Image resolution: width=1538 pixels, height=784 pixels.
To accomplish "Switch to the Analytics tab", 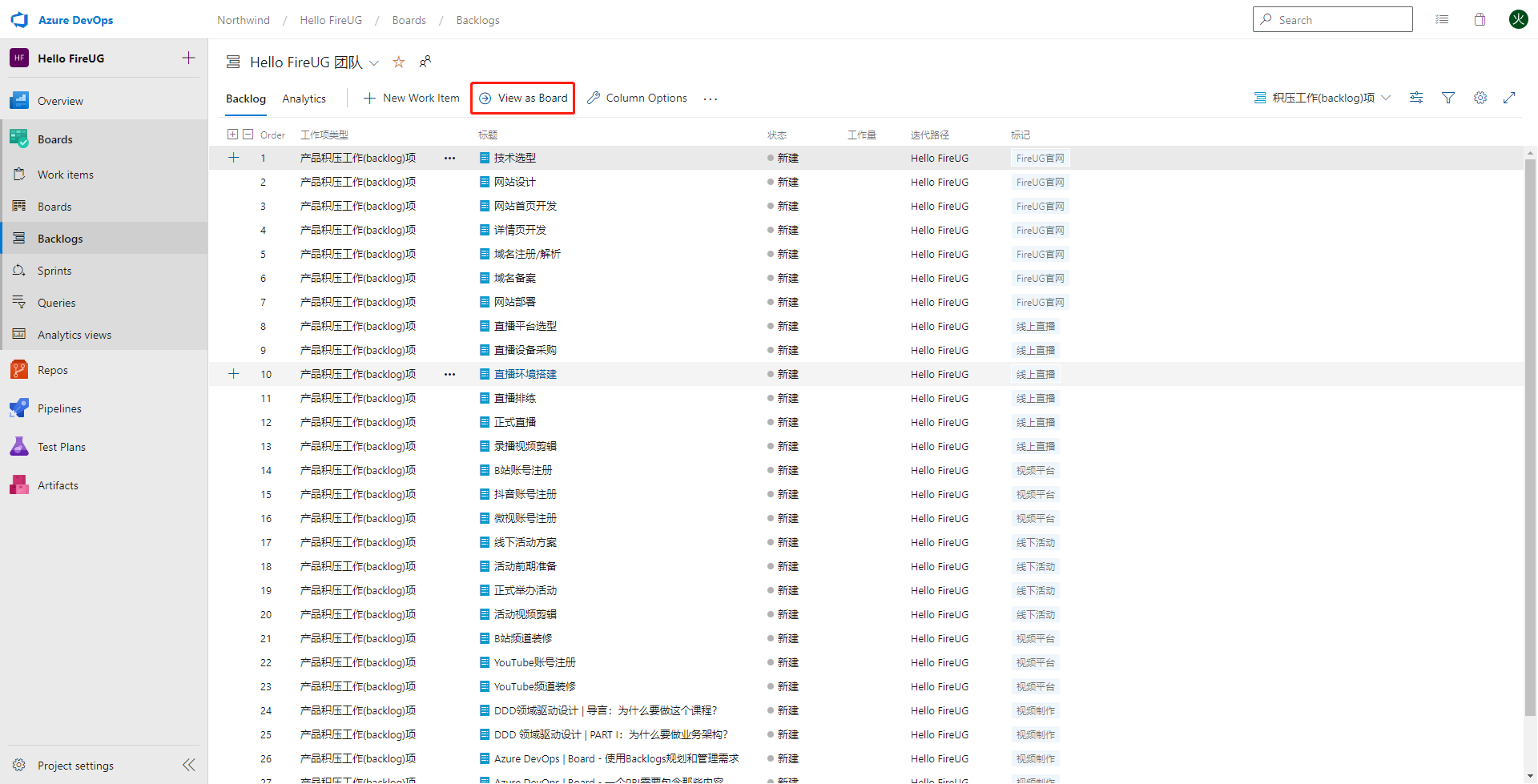I will point(304,99).
